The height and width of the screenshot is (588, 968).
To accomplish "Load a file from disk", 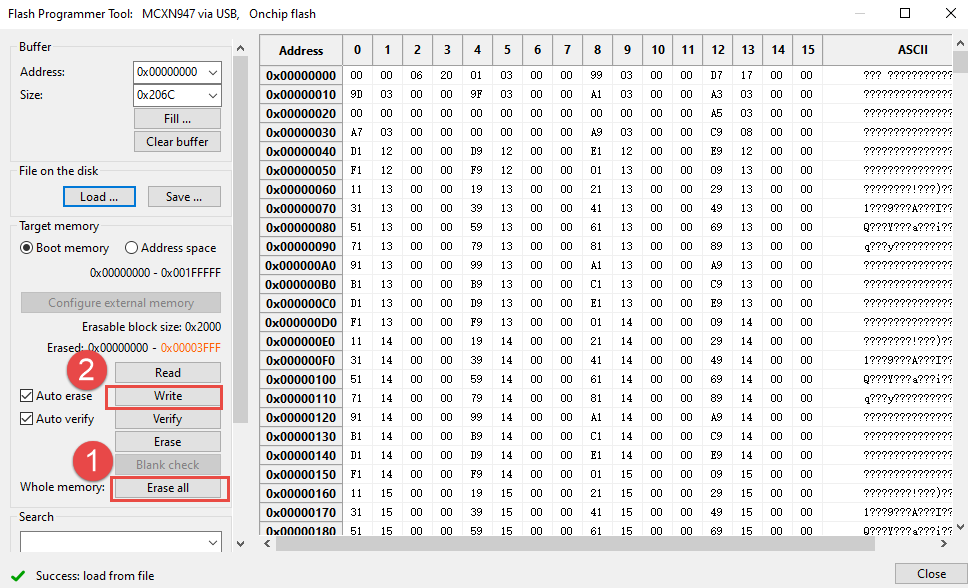I will 98,196.
